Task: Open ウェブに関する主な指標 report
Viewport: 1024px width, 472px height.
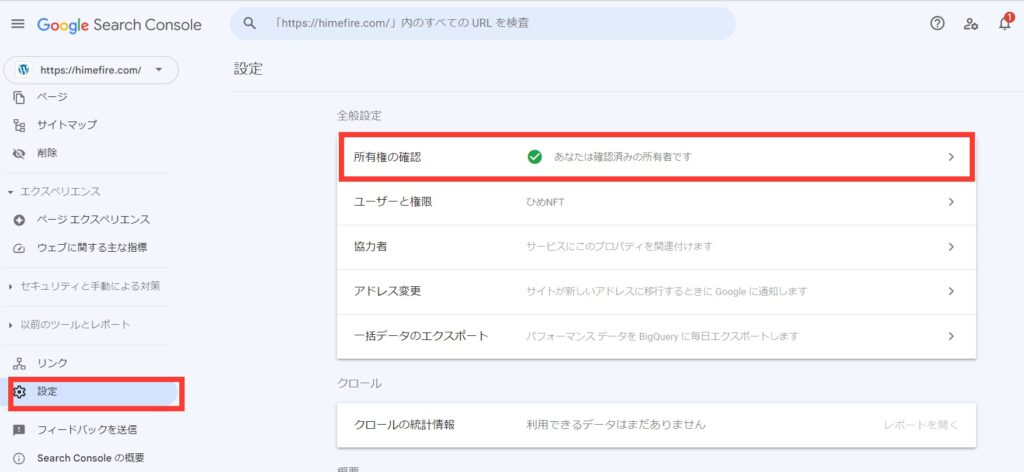Action: tap(91, 247)
